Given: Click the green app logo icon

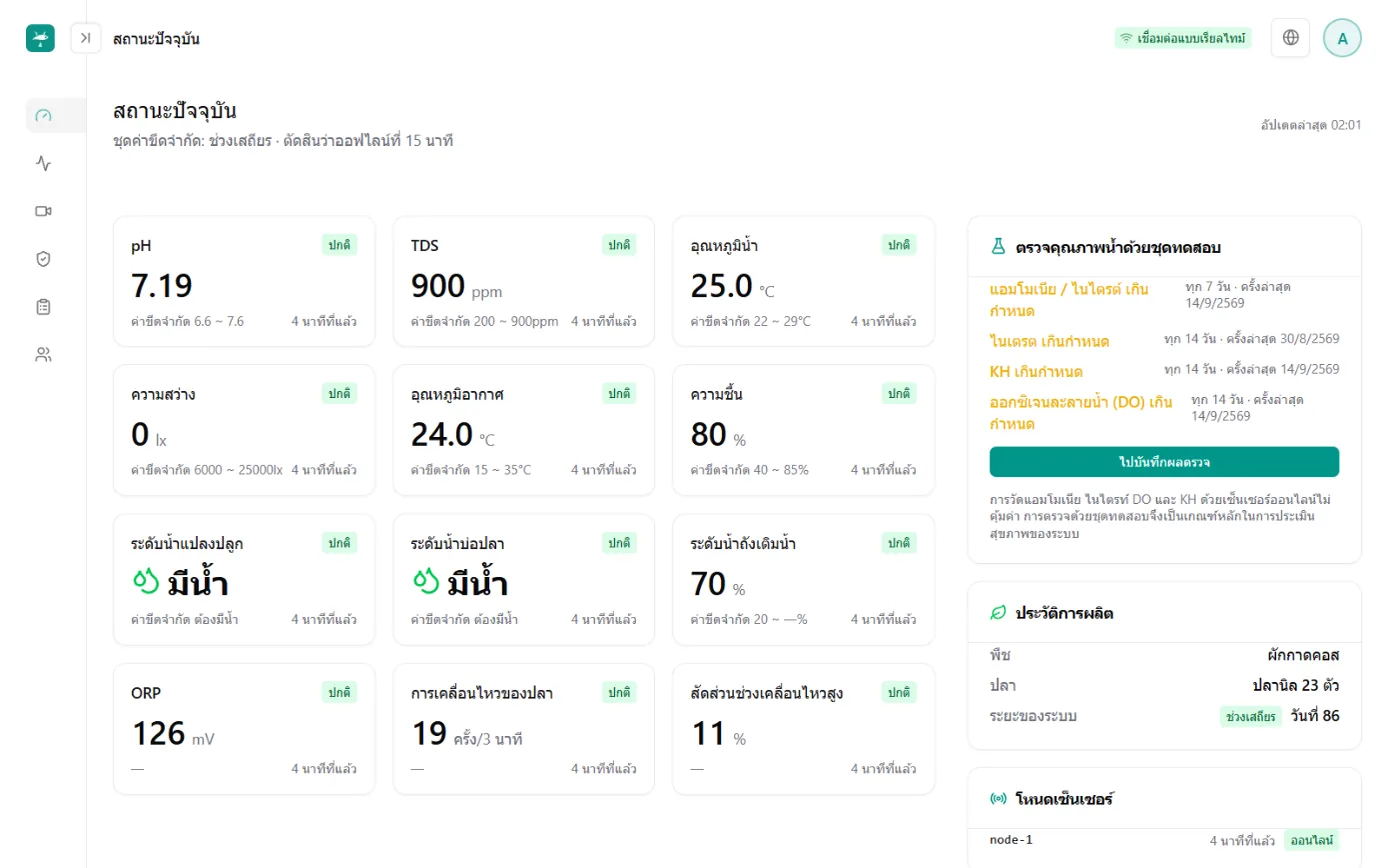Looking at the screenshot, I should click(40, 38).
